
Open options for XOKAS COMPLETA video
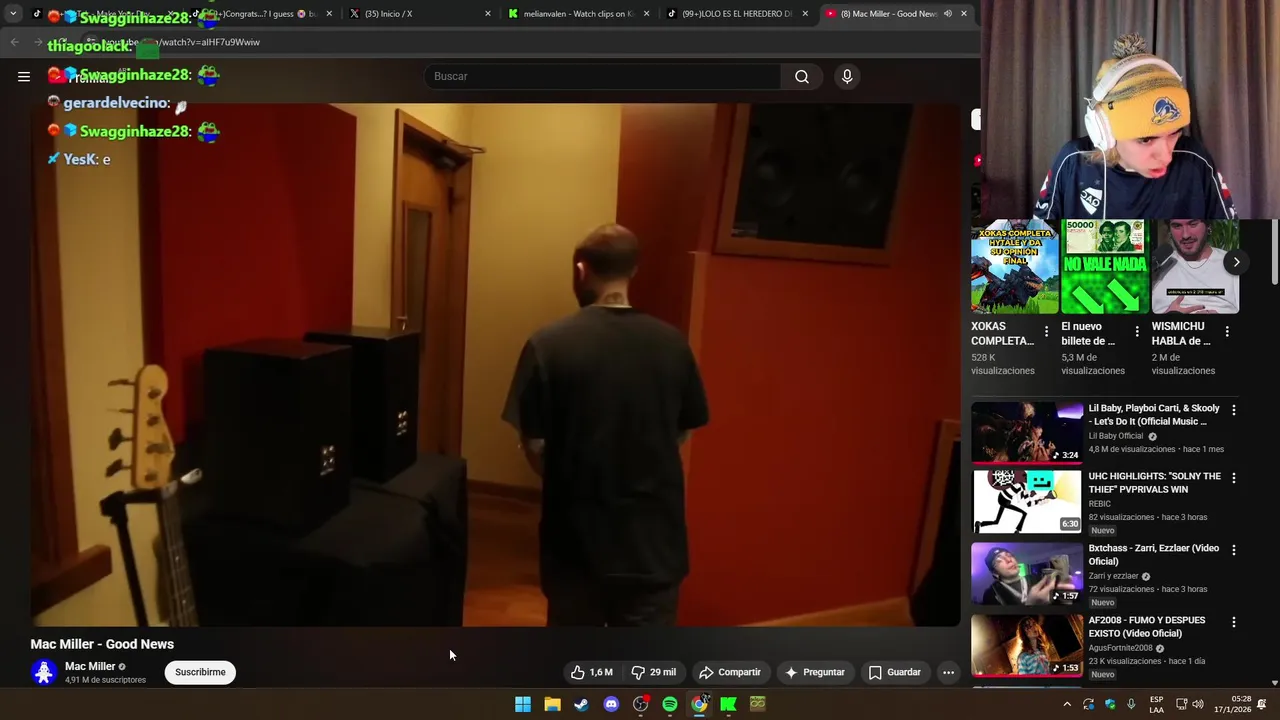1046,331
